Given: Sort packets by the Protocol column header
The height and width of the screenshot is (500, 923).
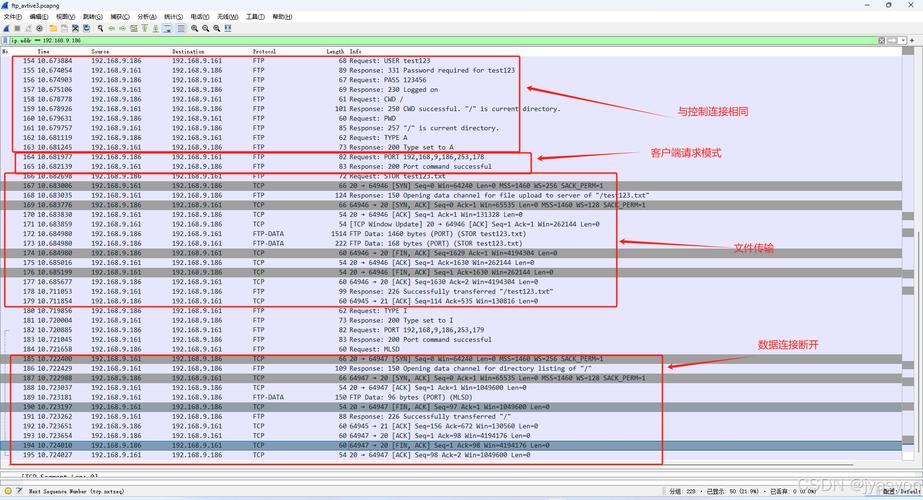Looking at the screenshot, I should [x=264, y=51].
